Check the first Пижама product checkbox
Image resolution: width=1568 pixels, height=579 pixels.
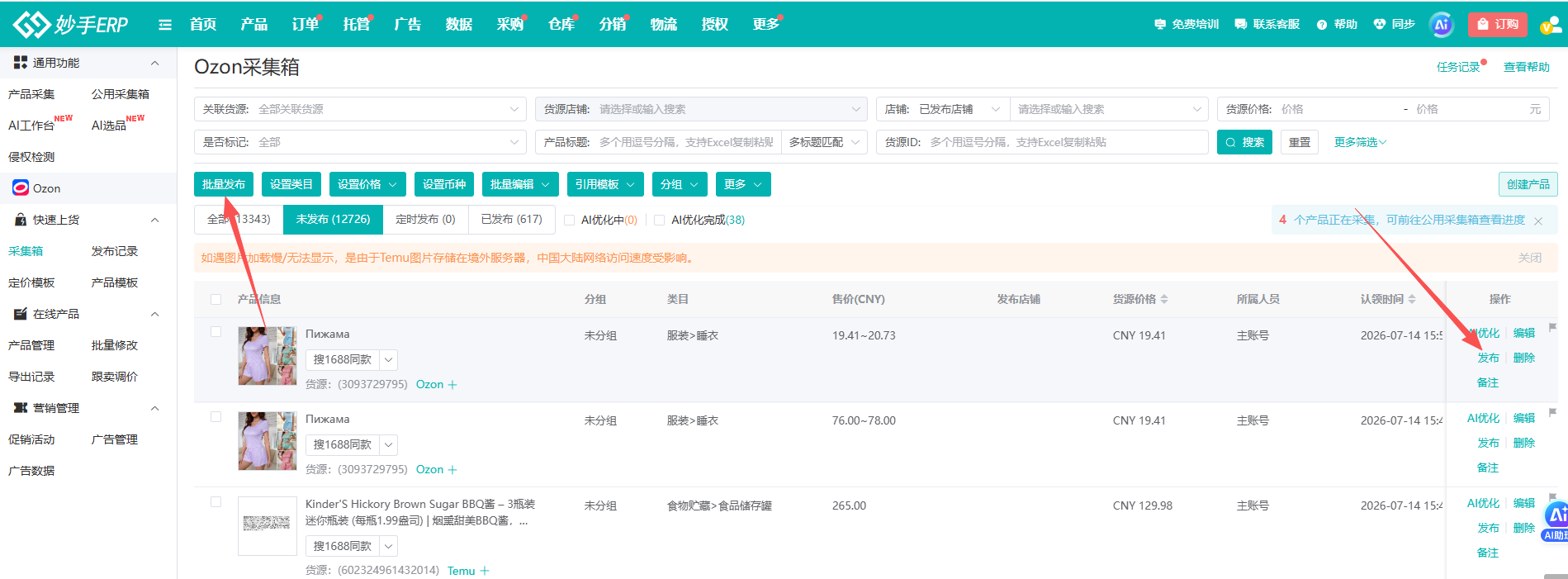(x=216, y=332)
